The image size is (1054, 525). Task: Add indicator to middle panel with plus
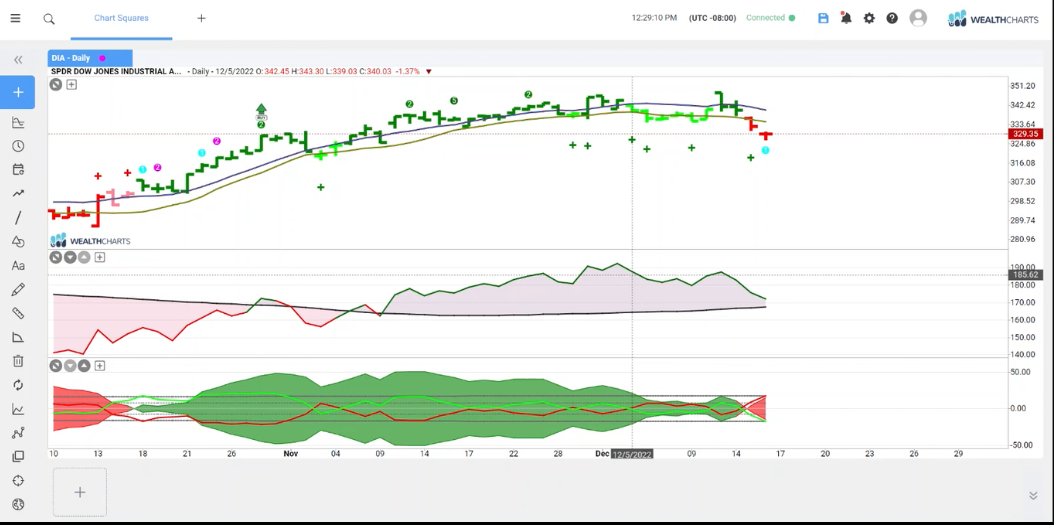pyautogui.click(x=99, y=257)
